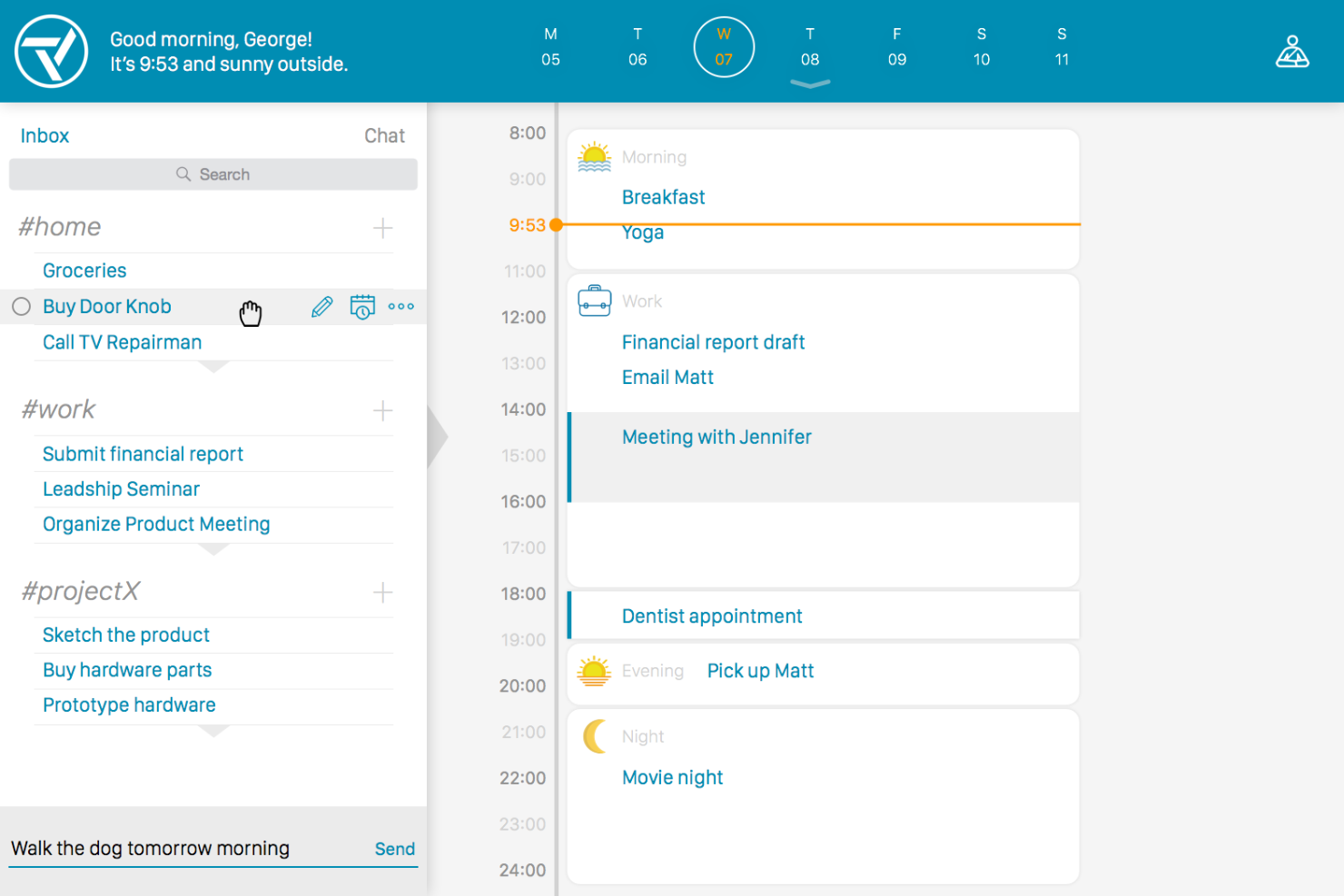This screenshot has height=896, width=1344.
Task: Click the pencil edit icon for Buy Door Knob
Action: [321, 307]
